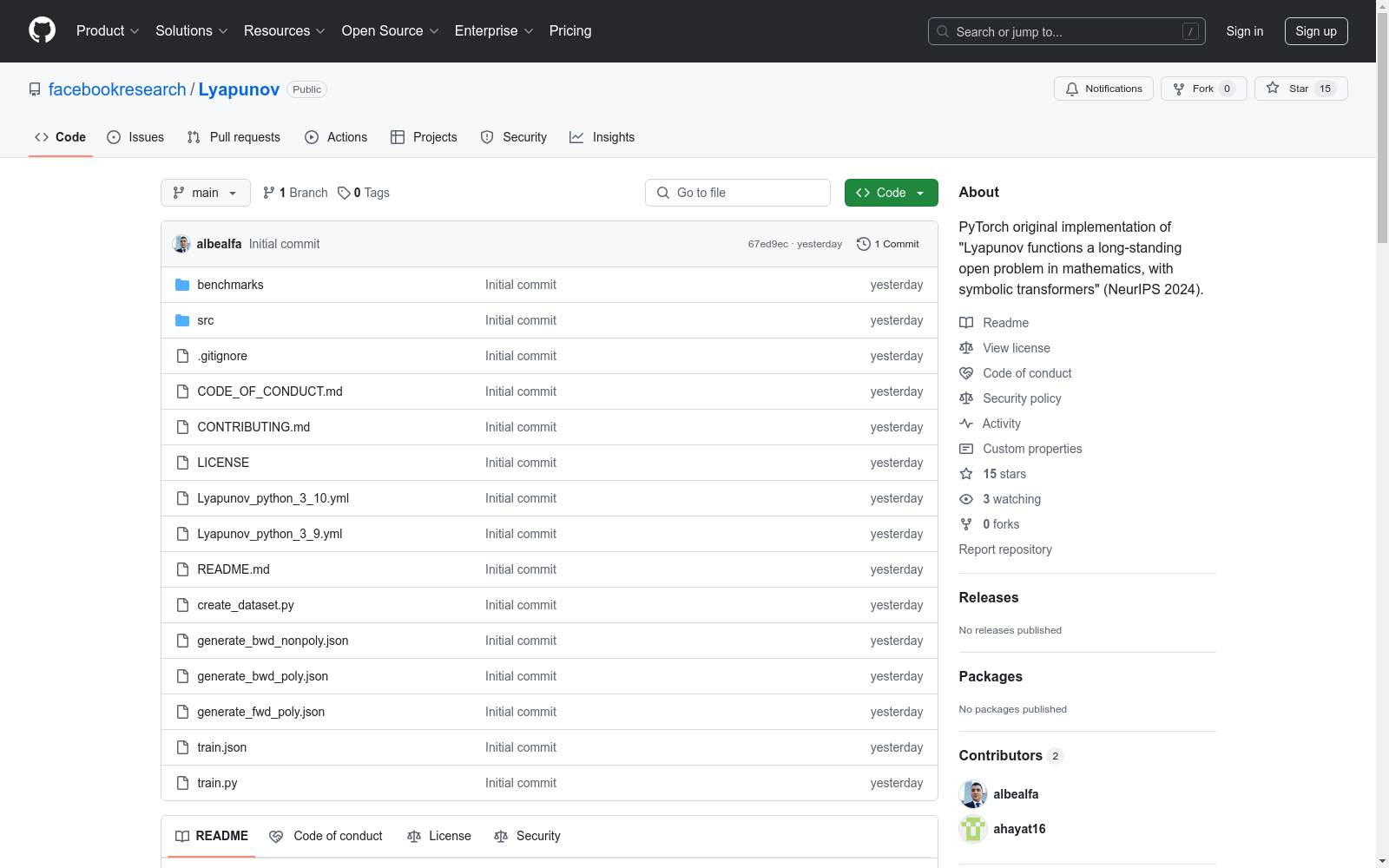Image resolution: width=1389 pixels, height=868 pixels.
Task: Open the Lyapunov_python_3_10.yml file
Action: (x=273, y=498)
